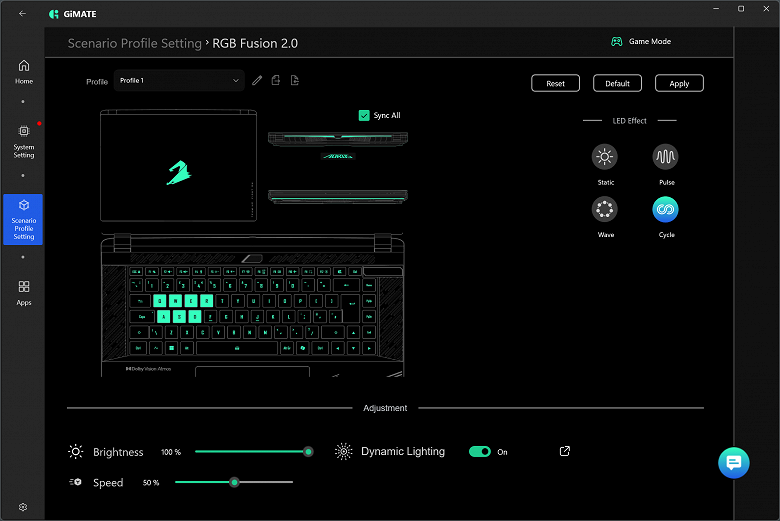This screenshot has height=521, width=780.
Task: Turn off the Dynamic Lighting toggle
Action: [480, 451]
